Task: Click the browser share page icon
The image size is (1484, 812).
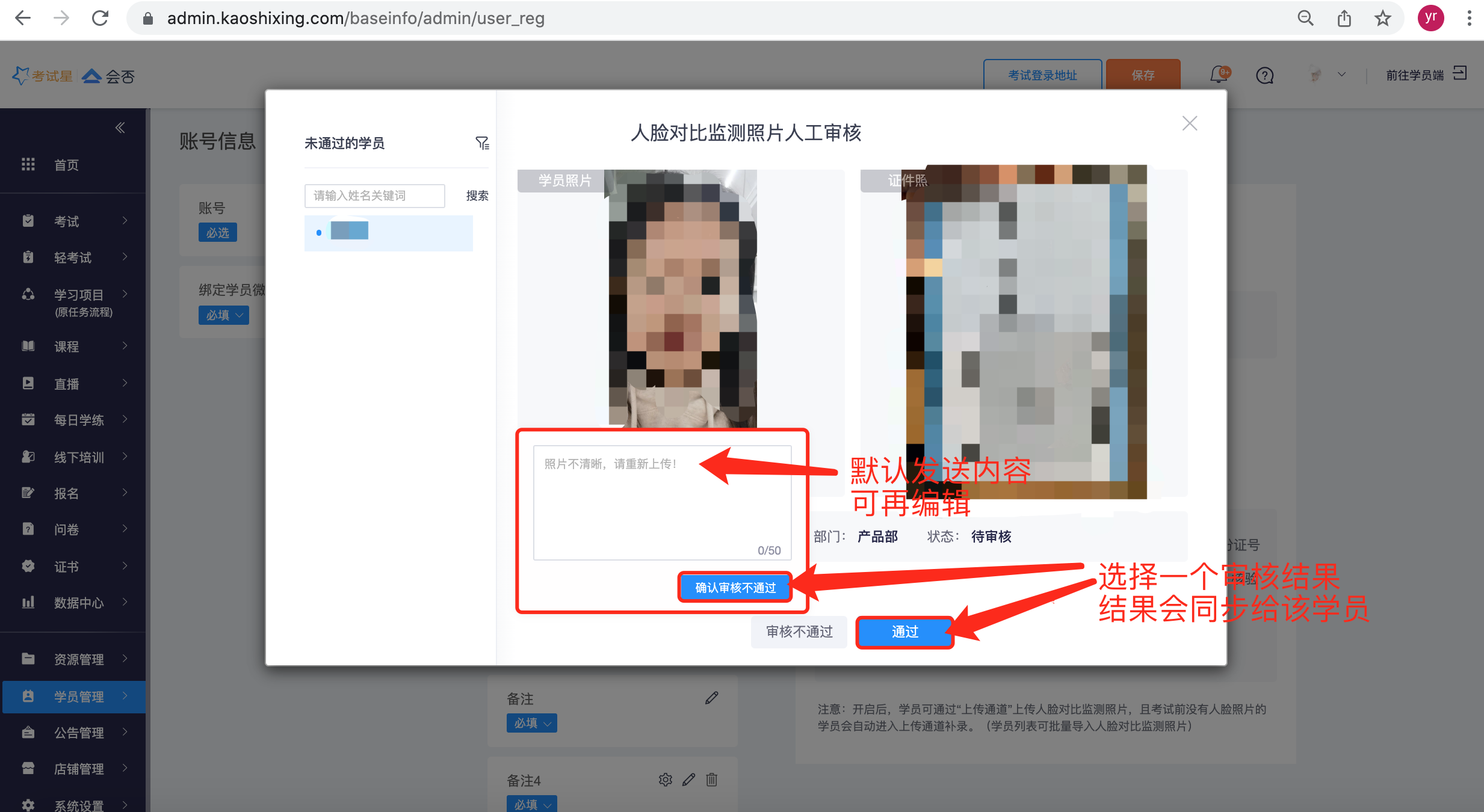Action: tap(1344, 18)
